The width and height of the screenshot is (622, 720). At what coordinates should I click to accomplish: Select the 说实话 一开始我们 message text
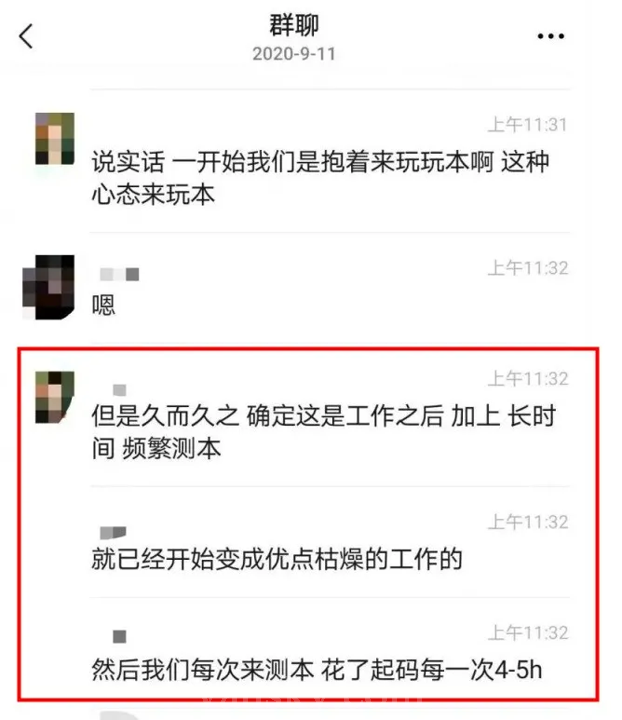(x=320, y=178)
